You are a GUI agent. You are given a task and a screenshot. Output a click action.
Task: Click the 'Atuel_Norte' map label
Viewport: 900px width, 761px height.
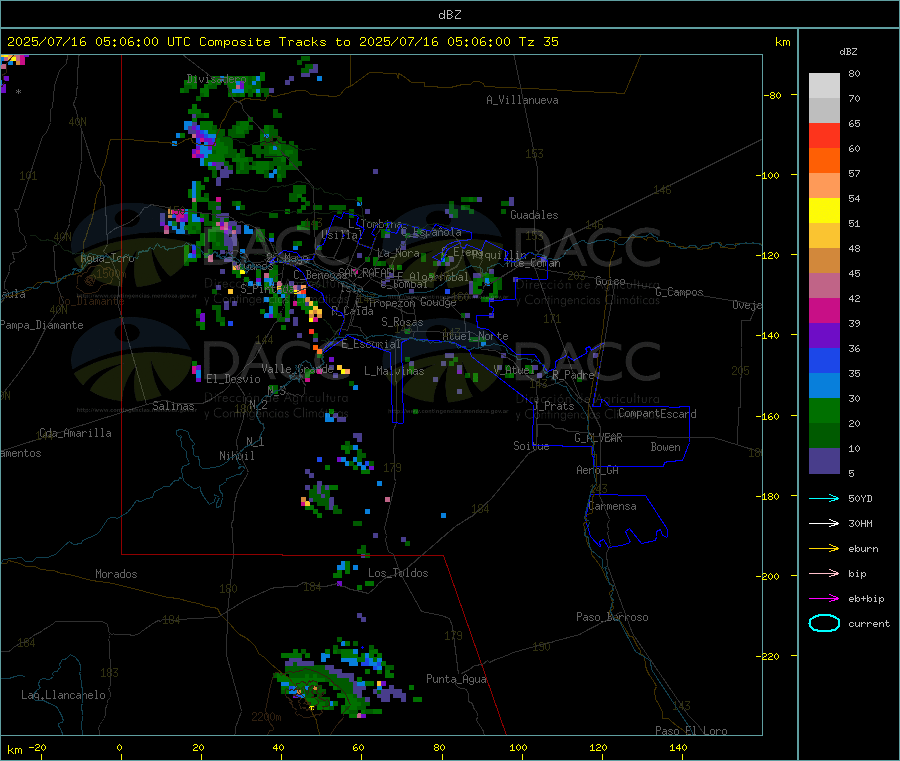(475, 336)
